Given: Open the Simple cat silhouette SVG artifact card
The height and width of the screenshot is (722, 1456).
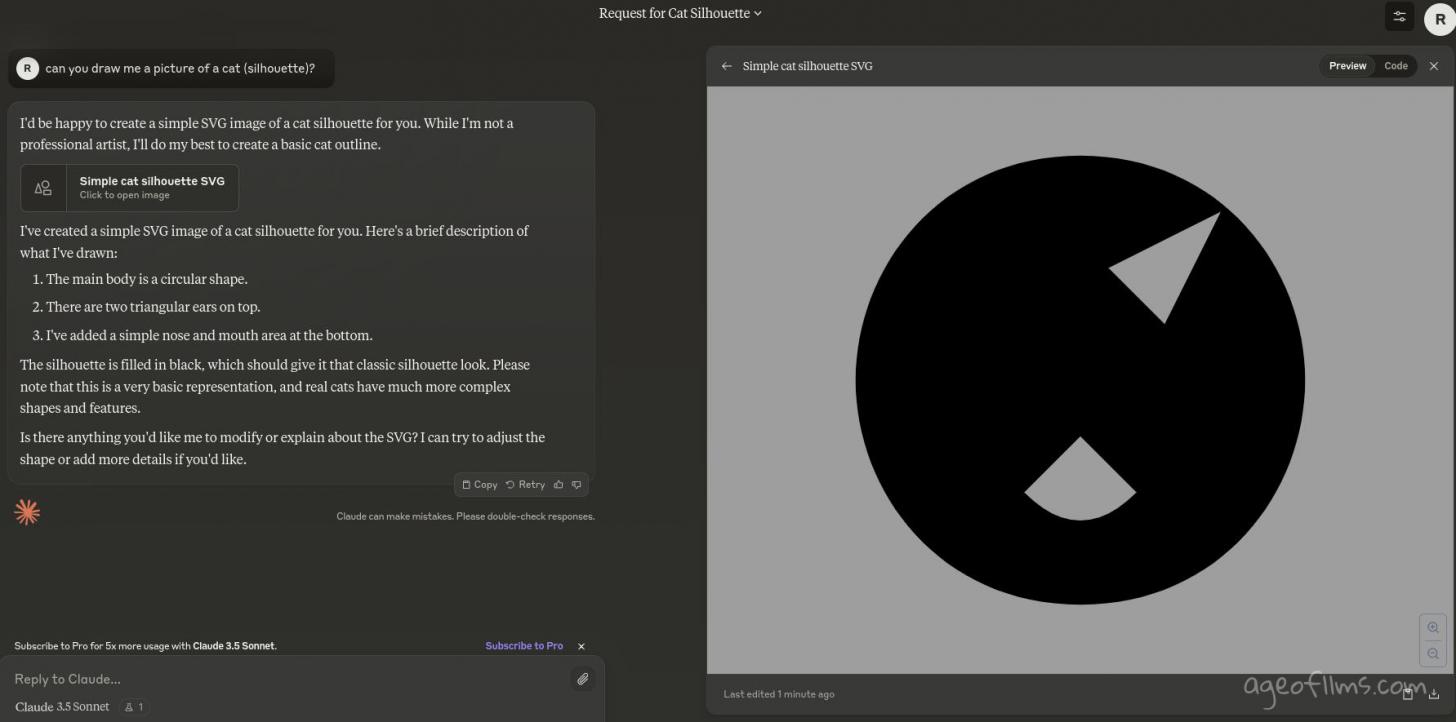Looking at the screenshot, I should point(130,188).
